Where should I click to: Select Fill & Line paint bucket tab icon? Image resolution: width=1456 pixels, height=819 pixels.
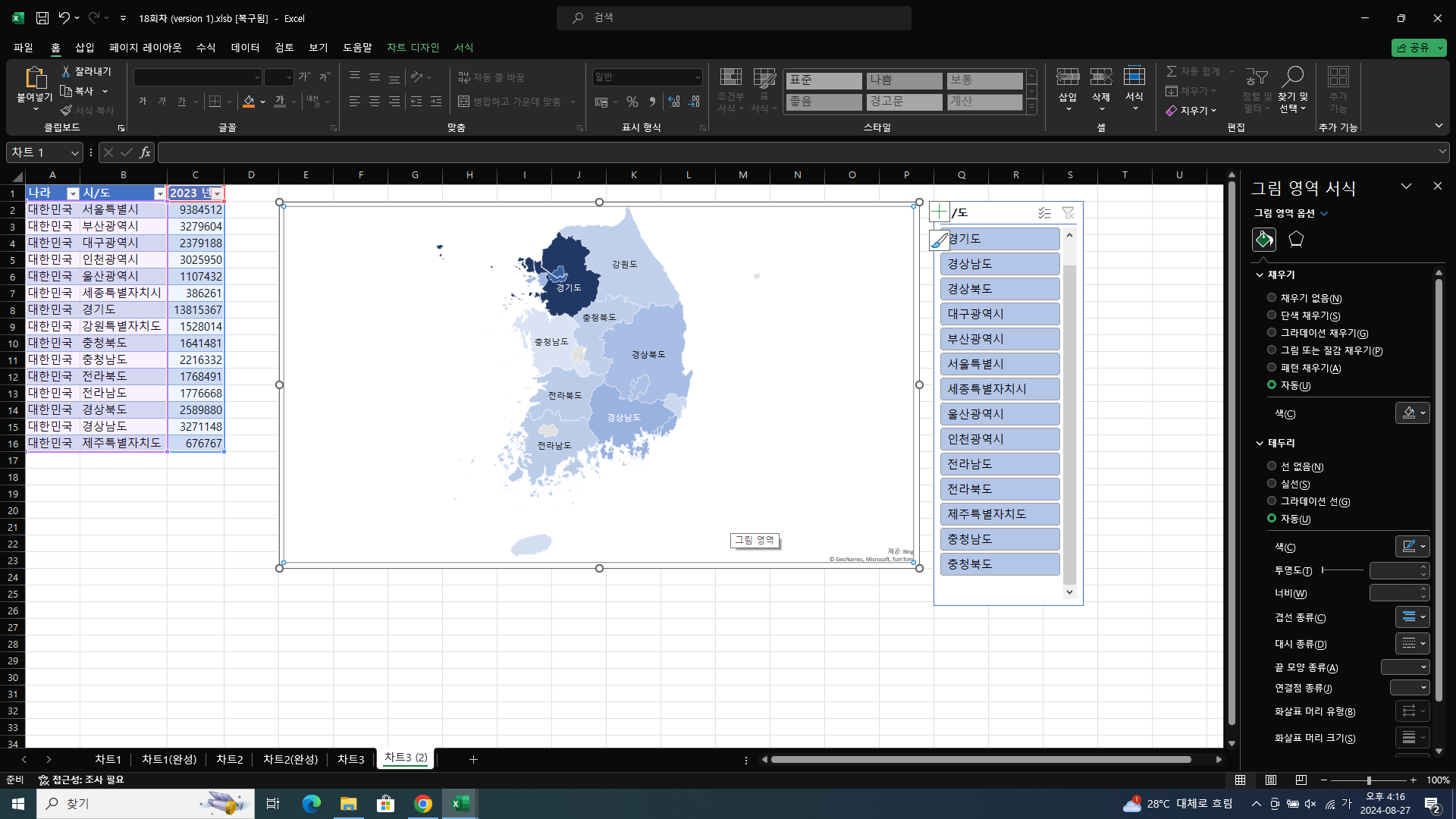(1263, 240)
